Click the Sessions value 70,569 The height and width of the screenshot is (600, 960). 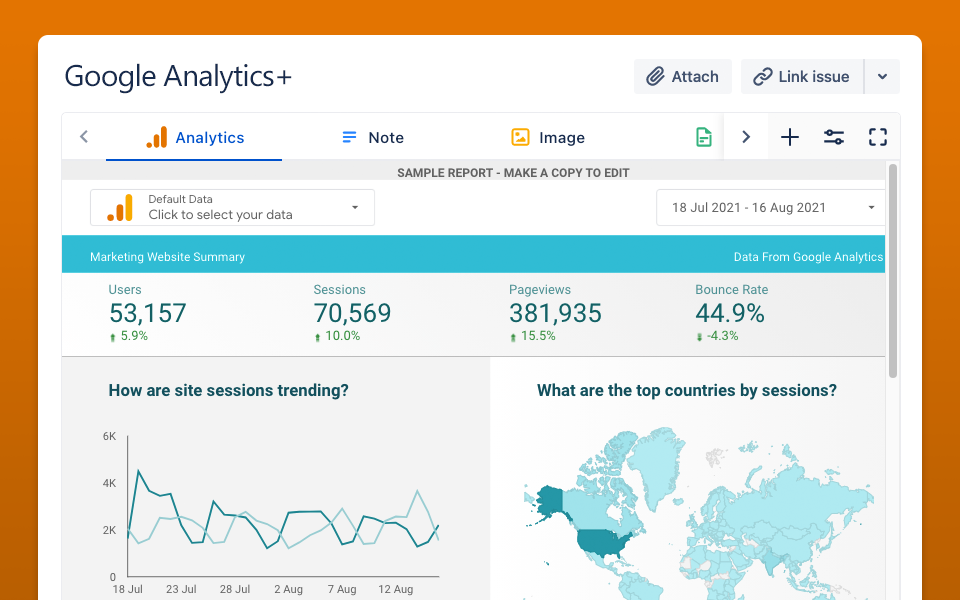click(x=352, y=313)
